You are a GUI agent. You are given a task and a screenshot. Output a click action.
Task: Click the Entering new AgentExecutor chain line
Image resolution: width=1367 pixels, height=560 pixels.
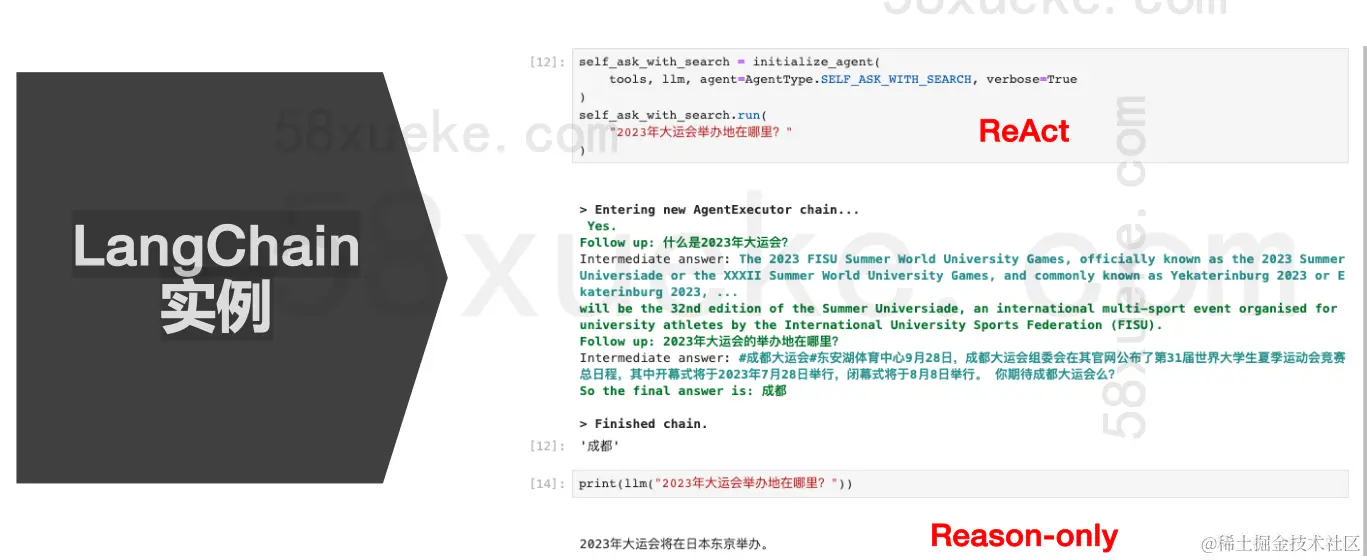(x=719, y=210)
